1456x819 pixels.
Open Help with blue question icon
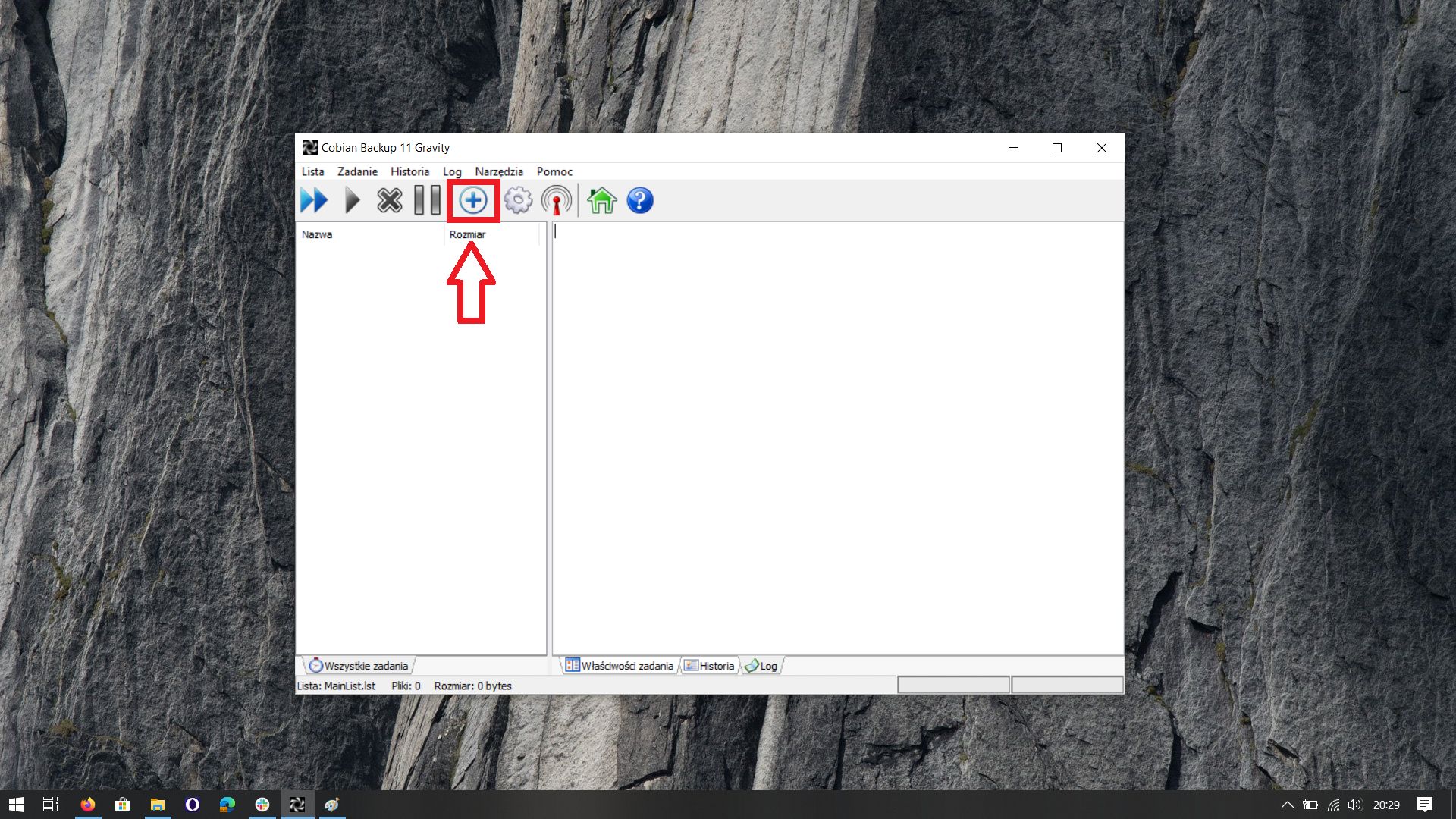640,201
